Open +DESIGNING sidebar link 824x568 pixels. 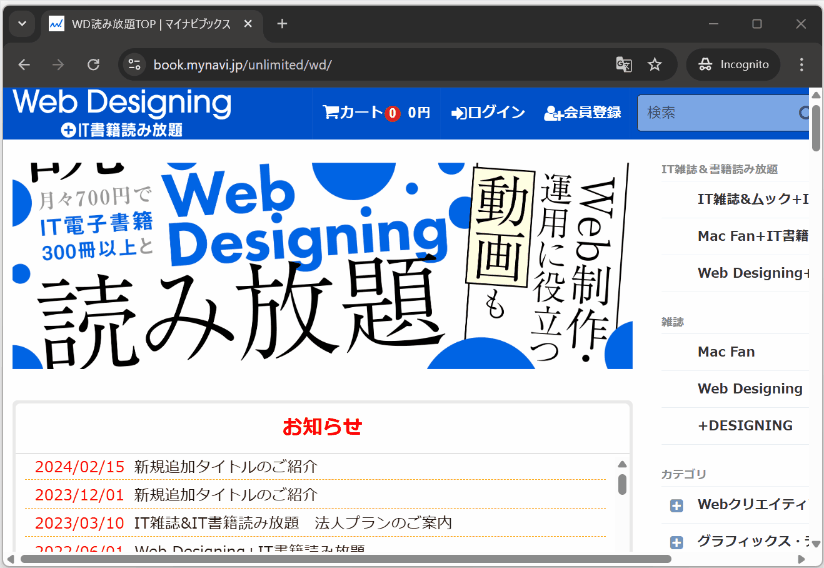tap(745, 425)
